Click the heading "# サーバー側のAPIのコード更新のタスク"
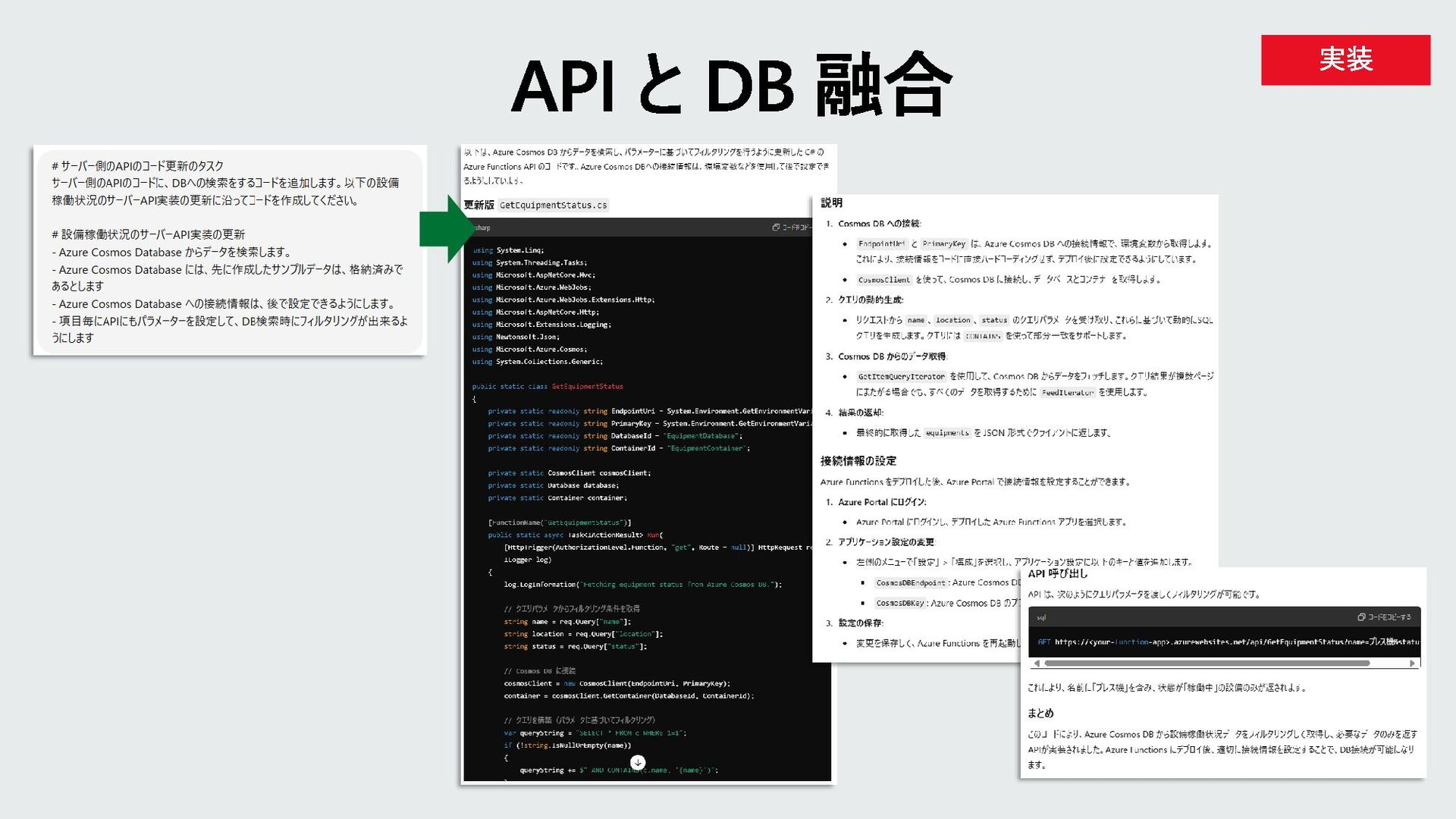1456x819 pixels. [137, 166]
